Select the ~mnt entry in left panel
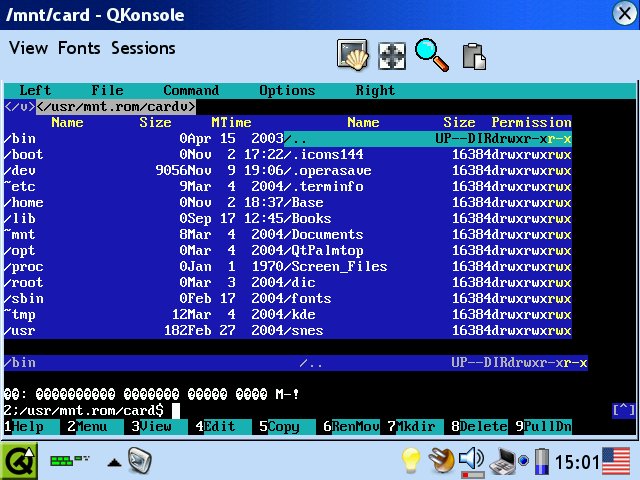This screenshot has height=480, width=640. pyautogui.click(x=144, y=234)
